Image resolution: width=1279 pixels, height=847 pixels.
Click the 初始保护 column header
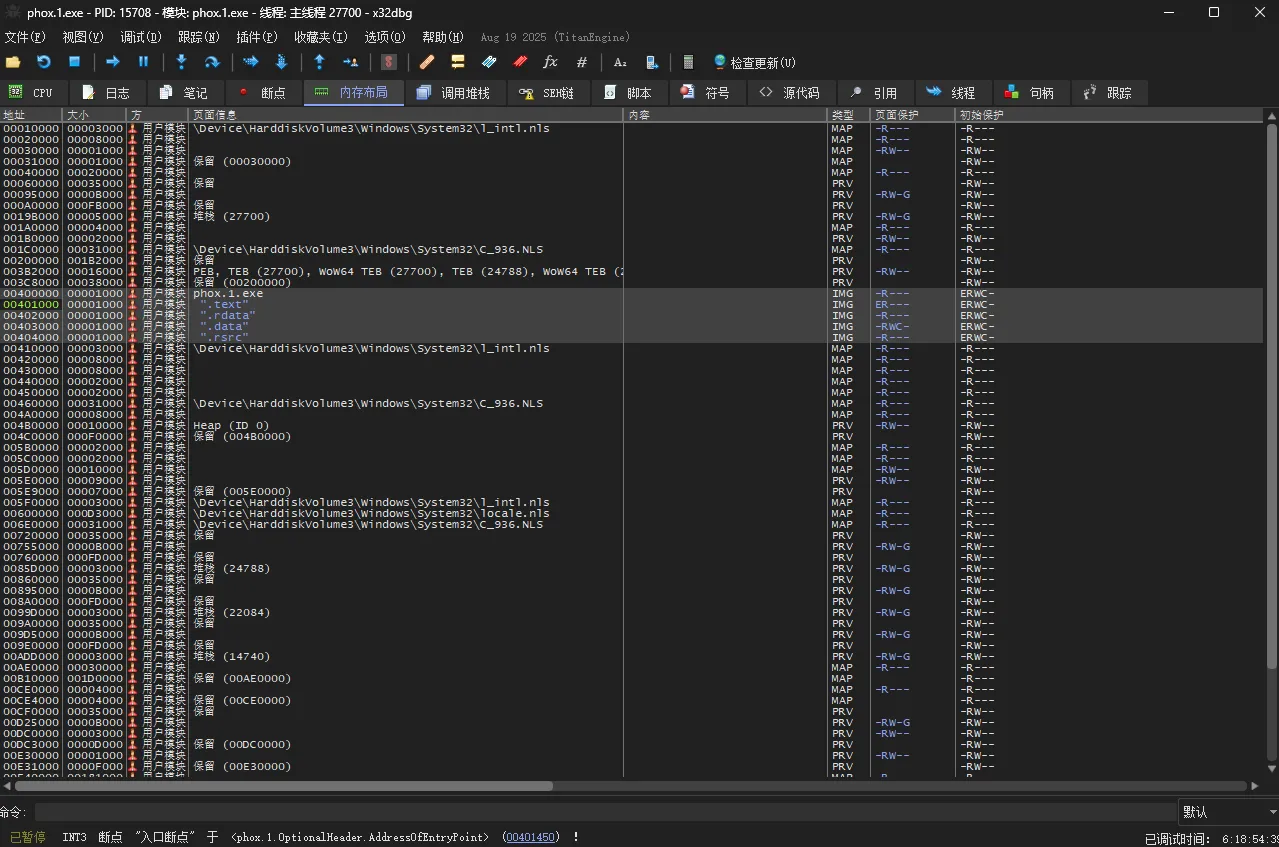pyautogui.click(x=1107, y=115)
